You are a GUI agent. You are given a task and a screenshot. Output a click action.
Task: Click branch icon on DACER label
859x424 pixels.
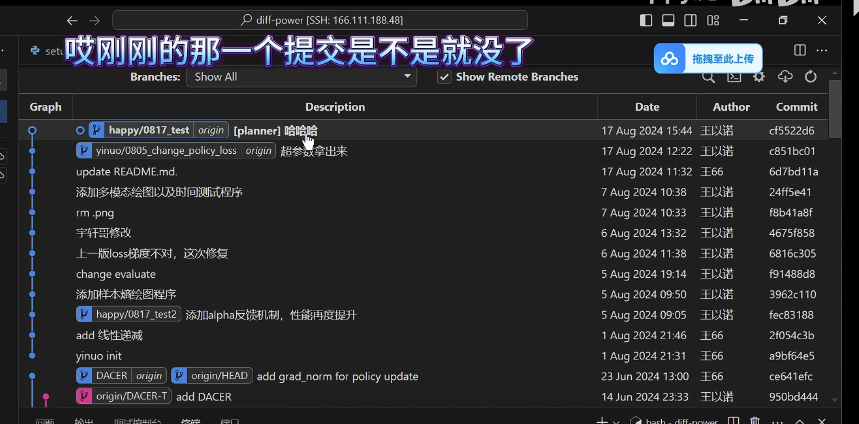[x=84, y=376]
